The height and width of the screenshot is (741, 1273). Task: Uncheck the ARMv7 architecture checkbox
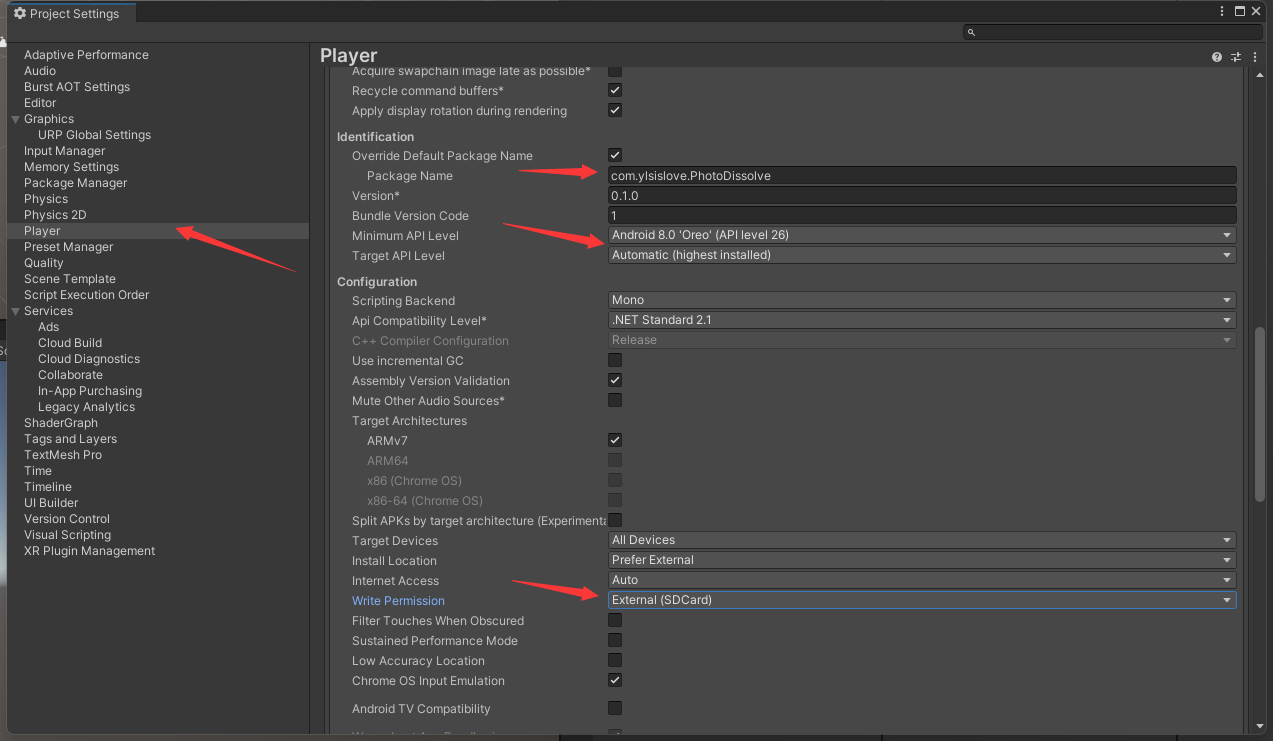(615, 440)
